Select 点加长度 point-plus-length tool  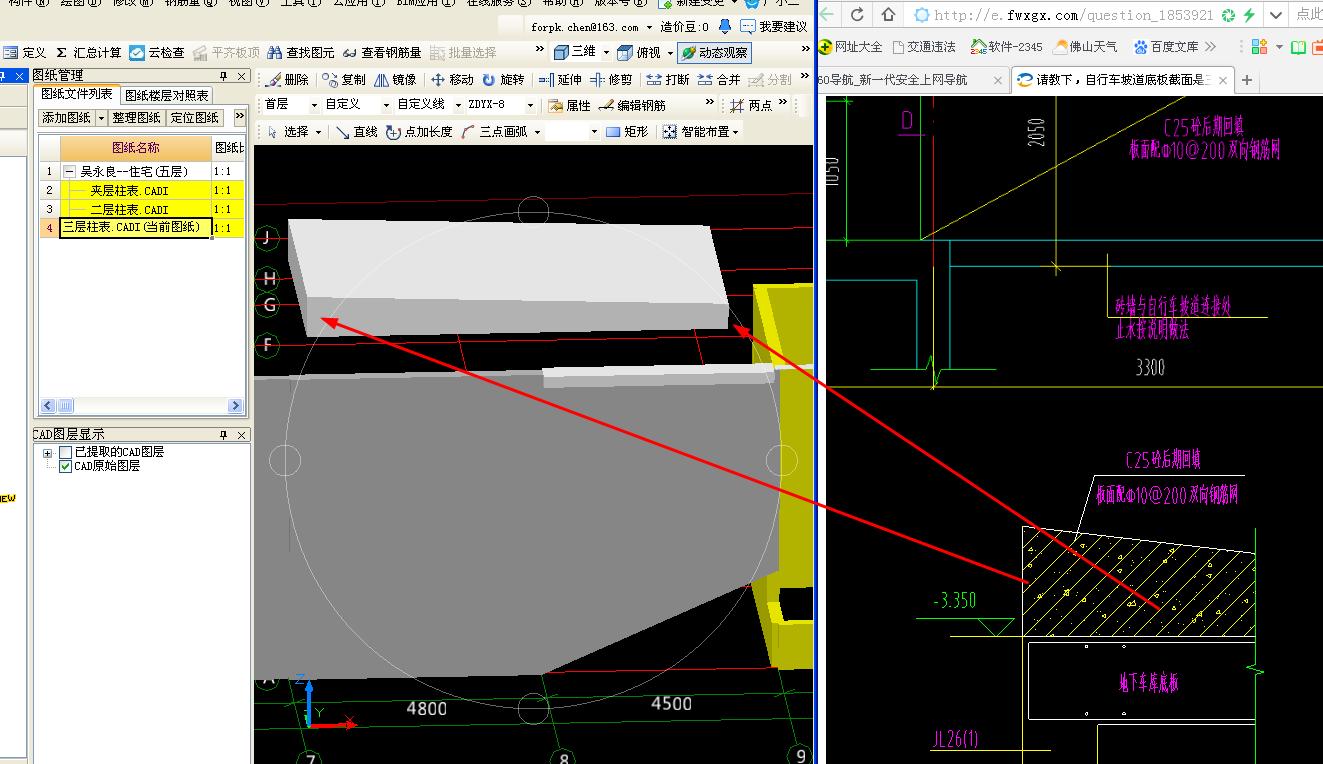(419, 132)
